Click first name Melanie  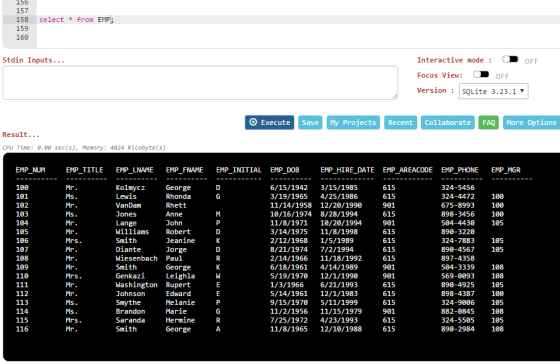coord(180,303)
